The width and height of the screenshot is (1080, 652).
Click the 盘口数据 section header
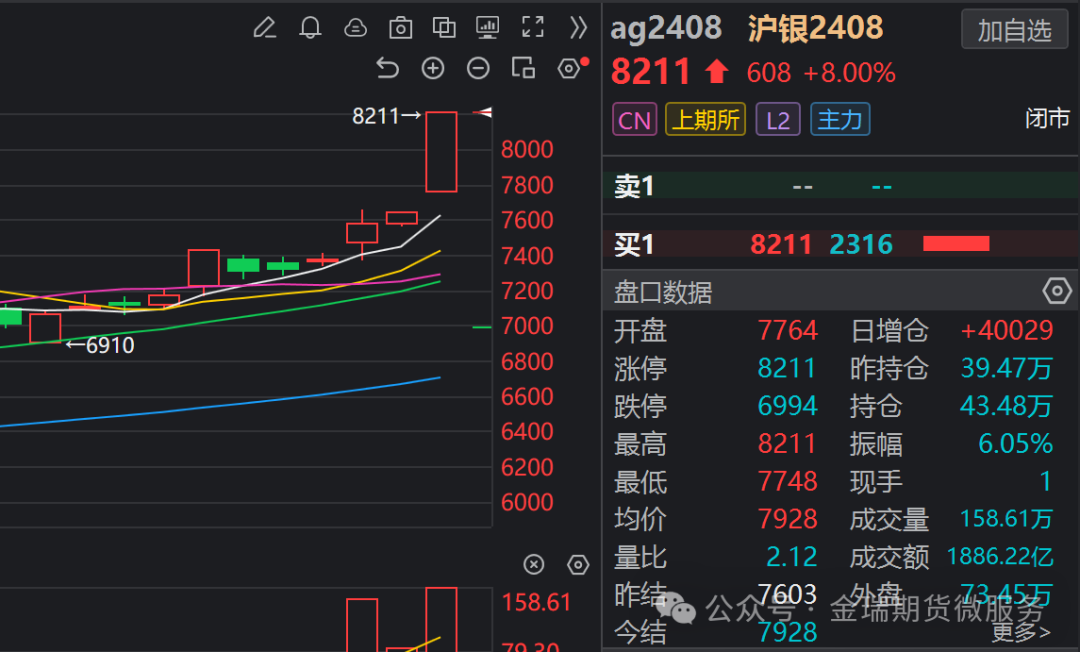point(840,291)
